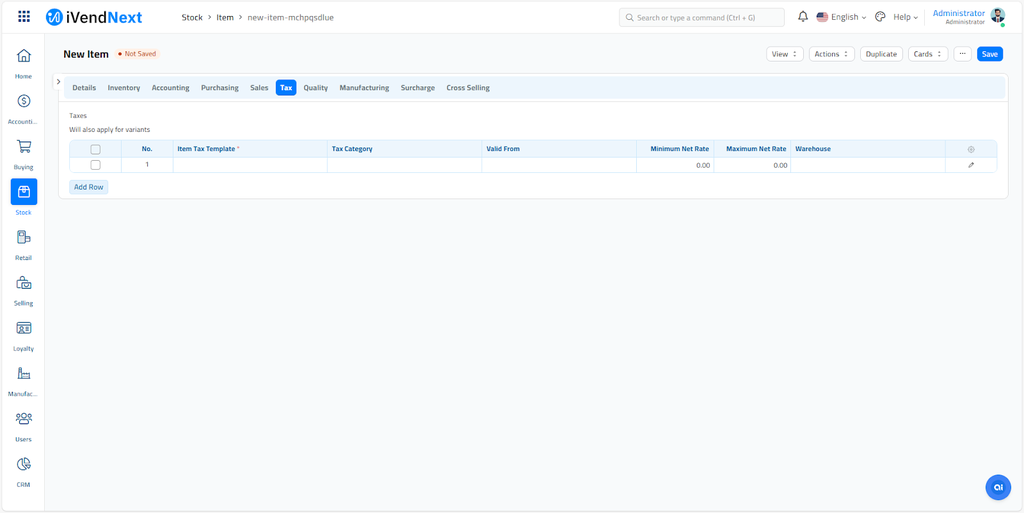Screen dimensions: 1024x513
Task: Click the Item Tax Template cell
Action: (249, 165)
